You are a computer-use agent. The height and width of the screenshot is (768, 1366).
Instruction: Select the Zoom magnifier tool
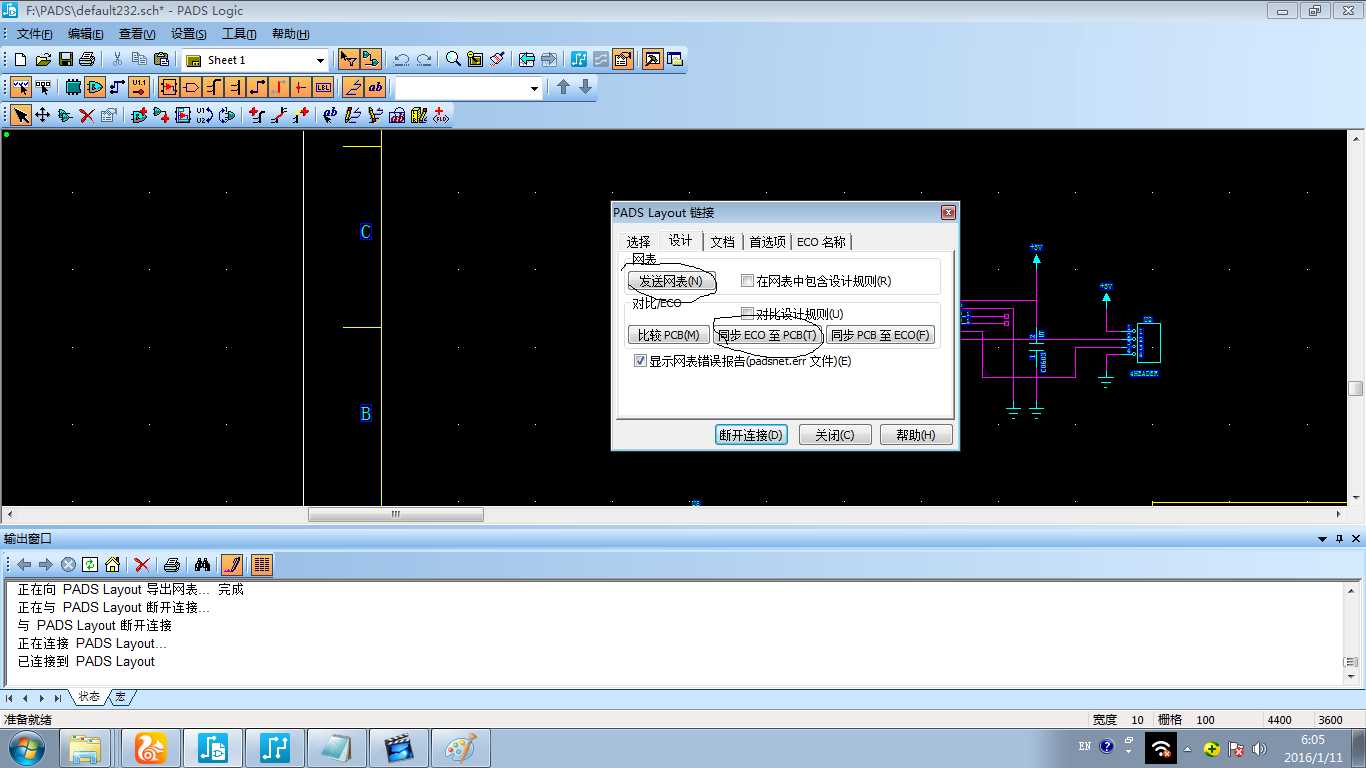point(453,60)
